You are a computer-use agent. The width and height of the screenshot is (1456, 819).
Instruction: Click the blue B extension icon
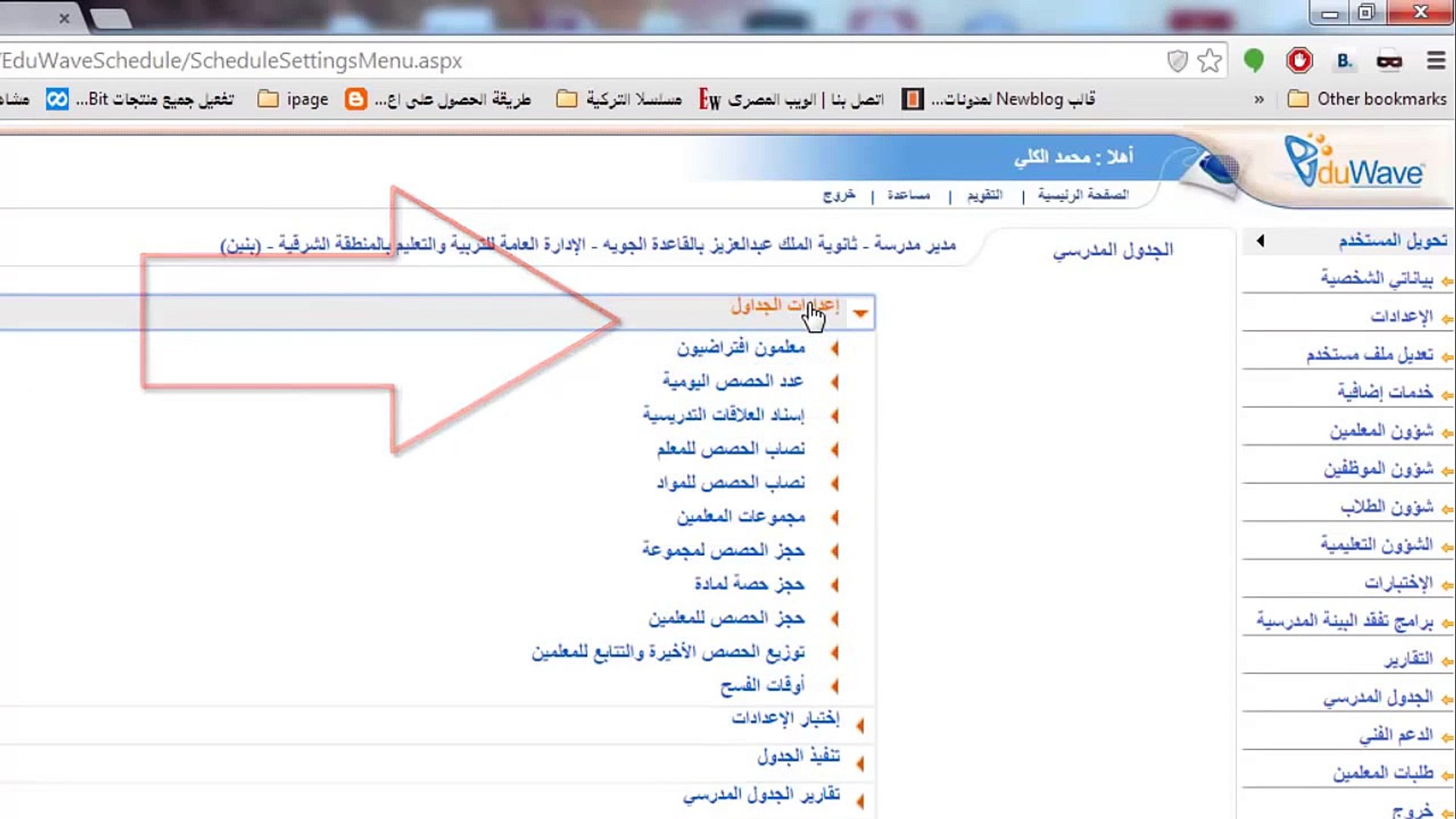[1344, 61]
